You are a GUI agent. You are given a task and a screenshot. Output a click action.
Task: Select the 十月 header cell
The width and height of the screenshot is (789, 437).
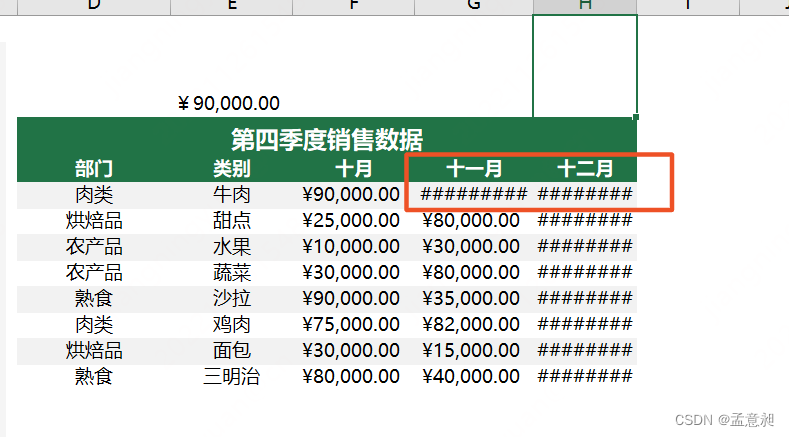point(354,169)
